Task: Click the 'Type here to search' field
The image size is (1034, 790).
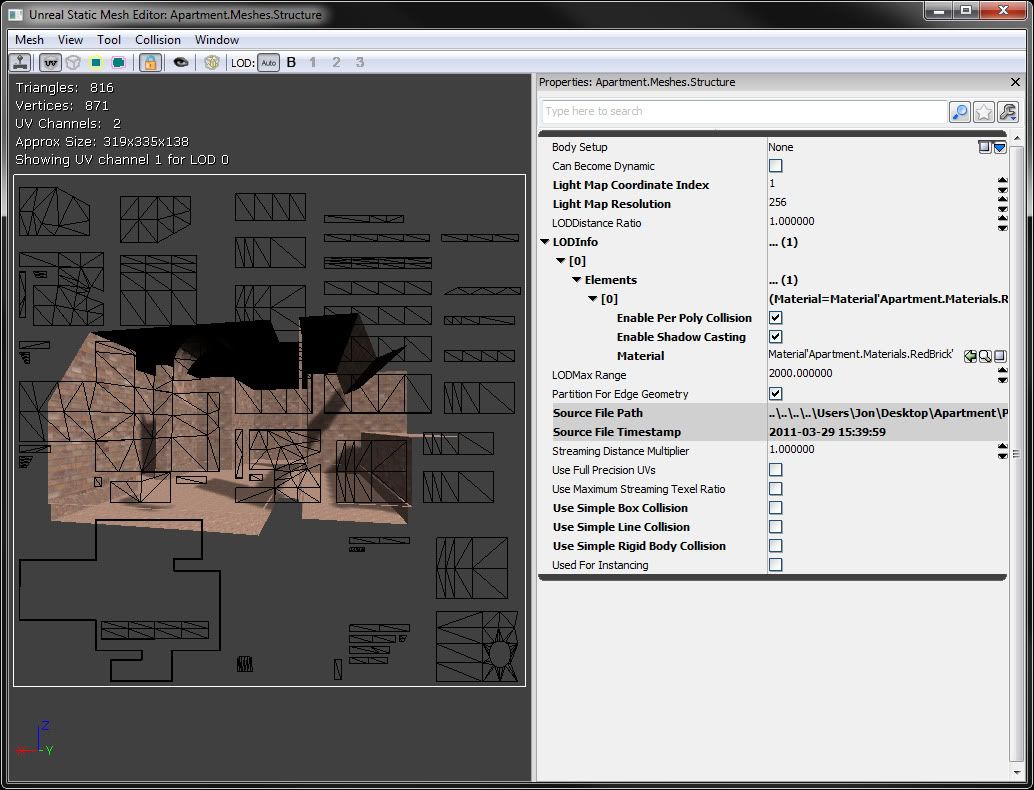Action: pyautogui.click(x=745, y=111)
